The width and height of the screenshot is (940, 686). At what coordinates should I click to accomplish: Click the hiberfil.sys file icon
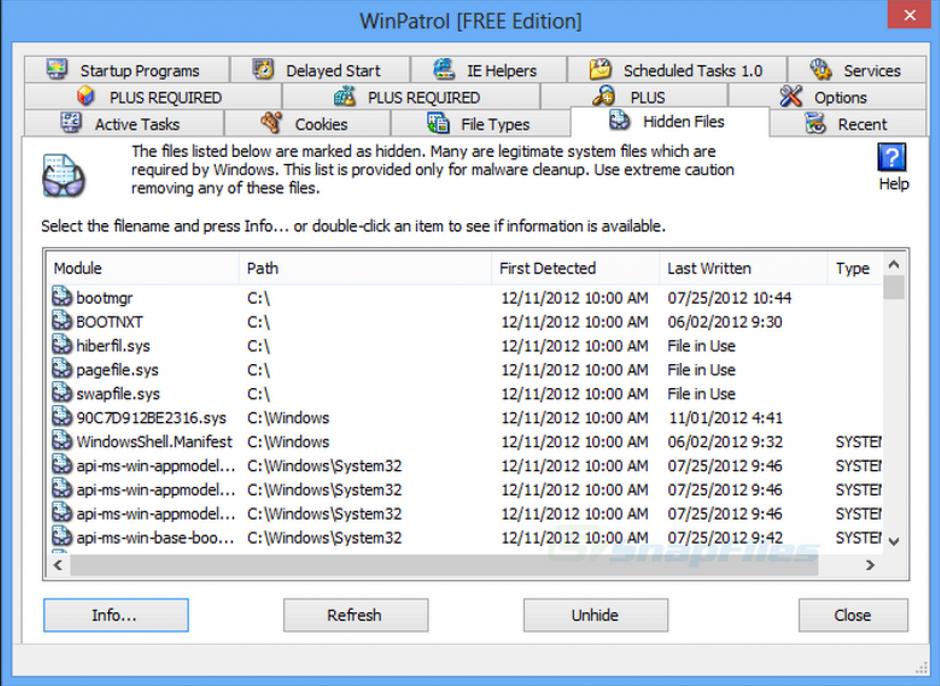[x=62, y=346]
